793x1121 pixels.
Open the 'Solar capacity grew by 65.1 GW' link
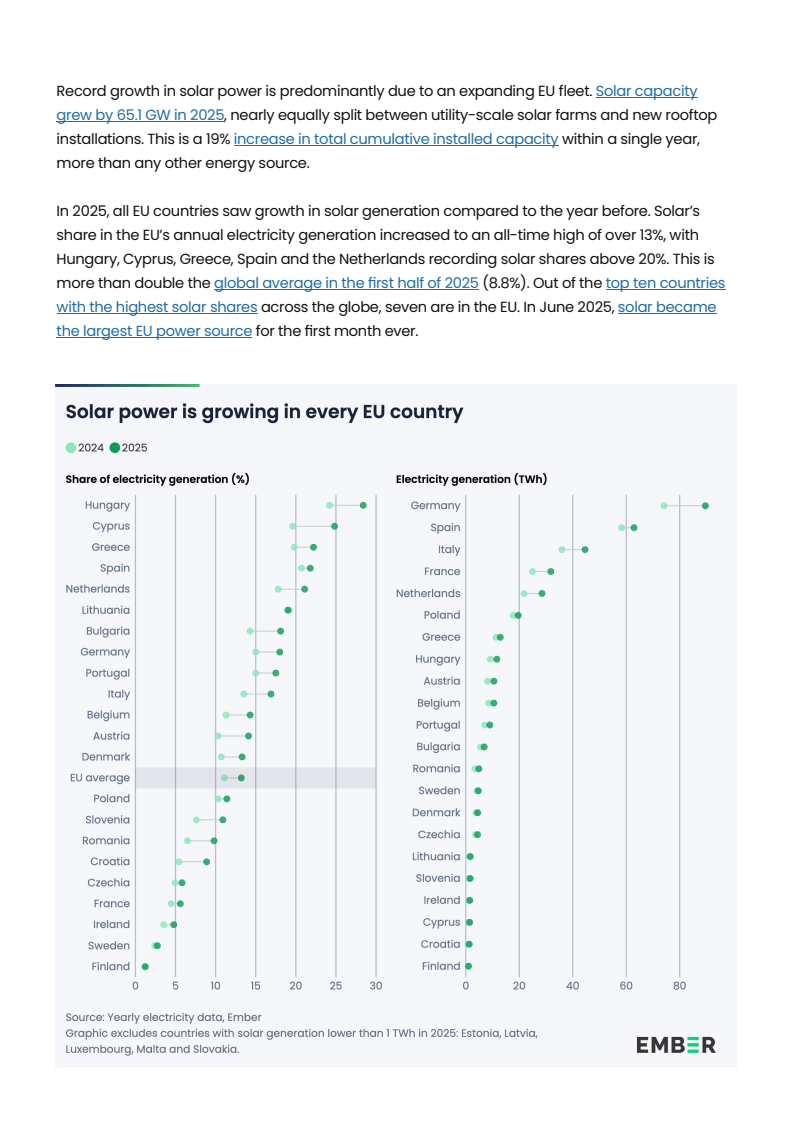coord(646,92)
